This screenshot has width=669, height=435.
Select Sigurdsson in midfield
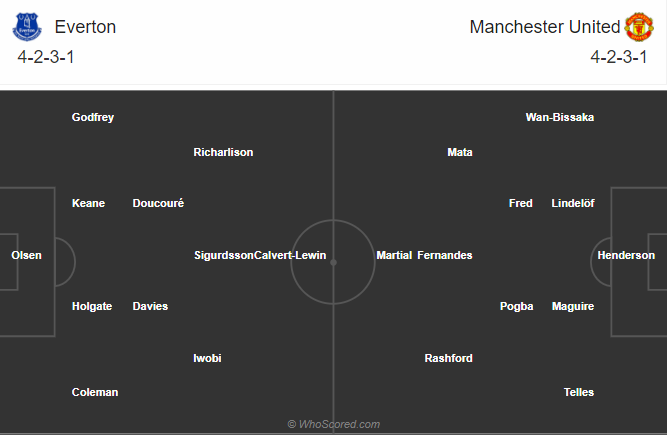click(223, 255)
